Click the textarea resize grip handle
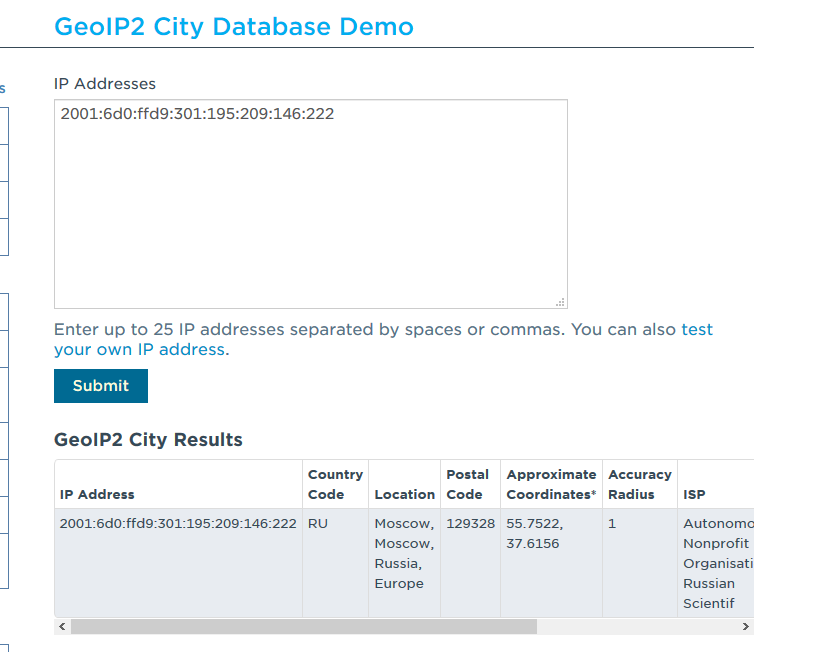 click(561, 303)
